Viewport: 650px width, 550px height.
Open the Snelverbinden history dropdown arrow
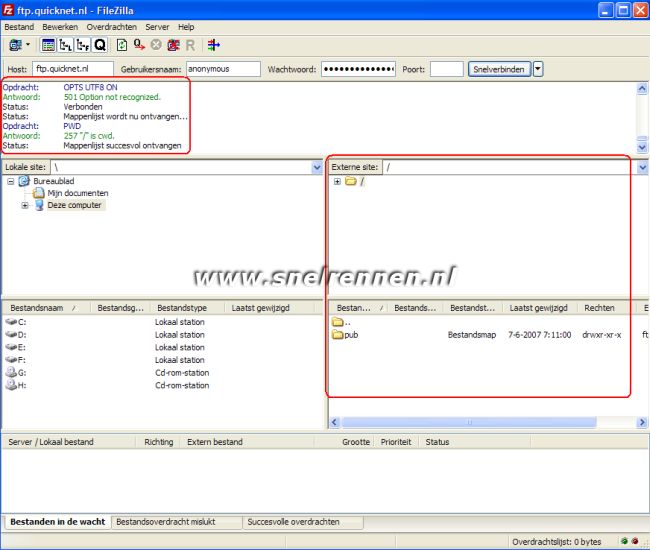point(538,69)
